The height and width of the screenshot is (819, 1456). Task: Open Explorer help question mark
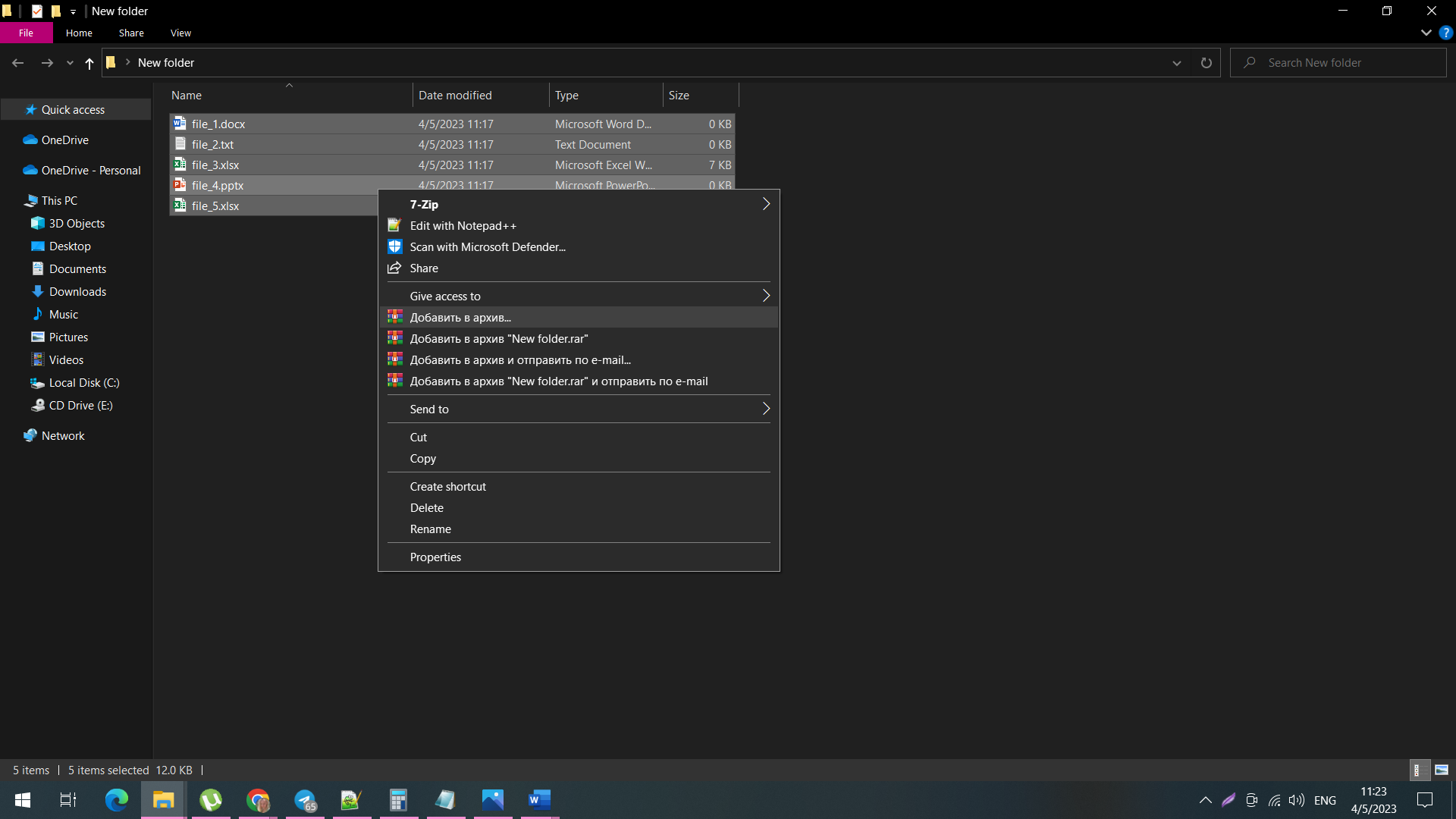[x=1445, y=33]
